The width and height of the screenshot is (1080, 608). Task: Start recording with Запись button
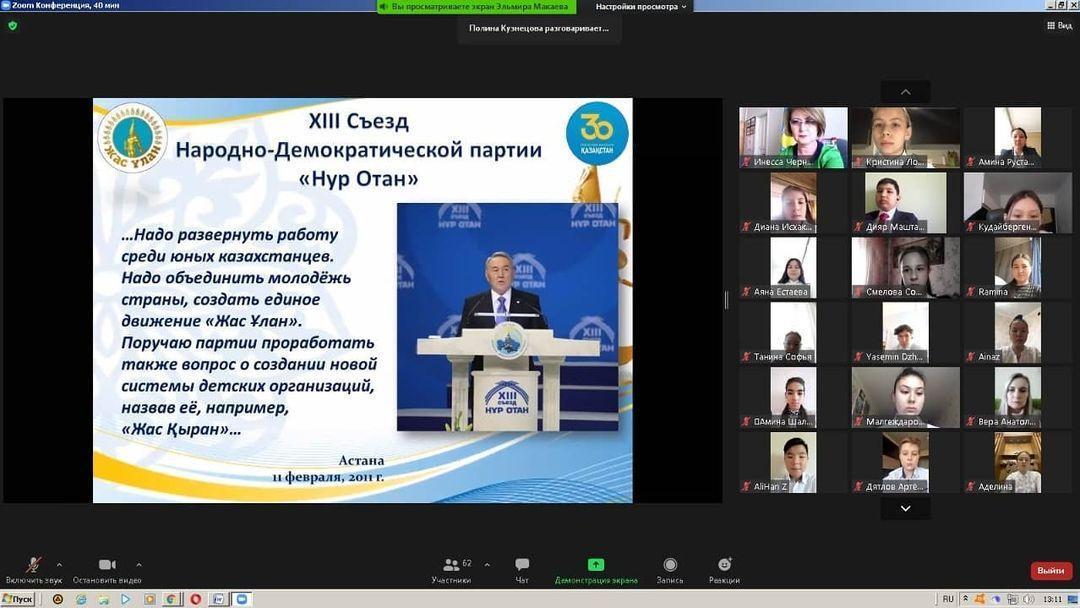point(669,569)
